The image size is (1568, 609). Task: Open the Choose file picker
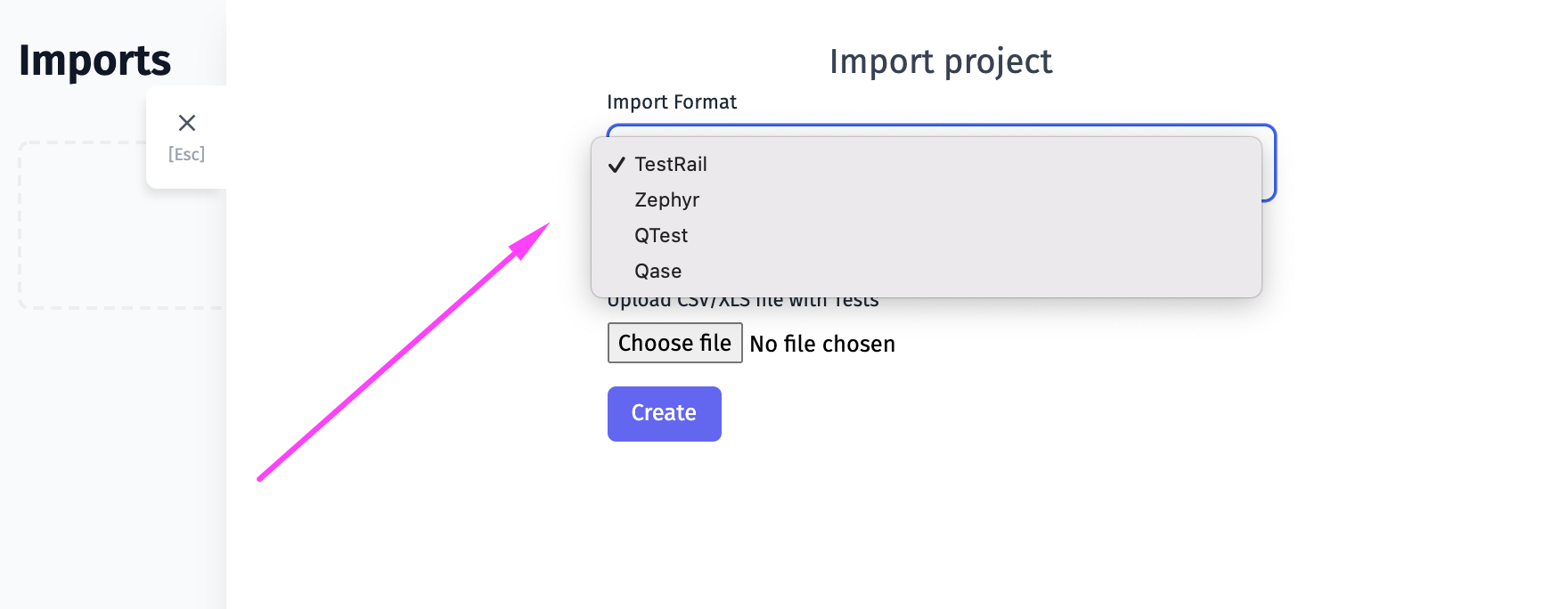674,343
